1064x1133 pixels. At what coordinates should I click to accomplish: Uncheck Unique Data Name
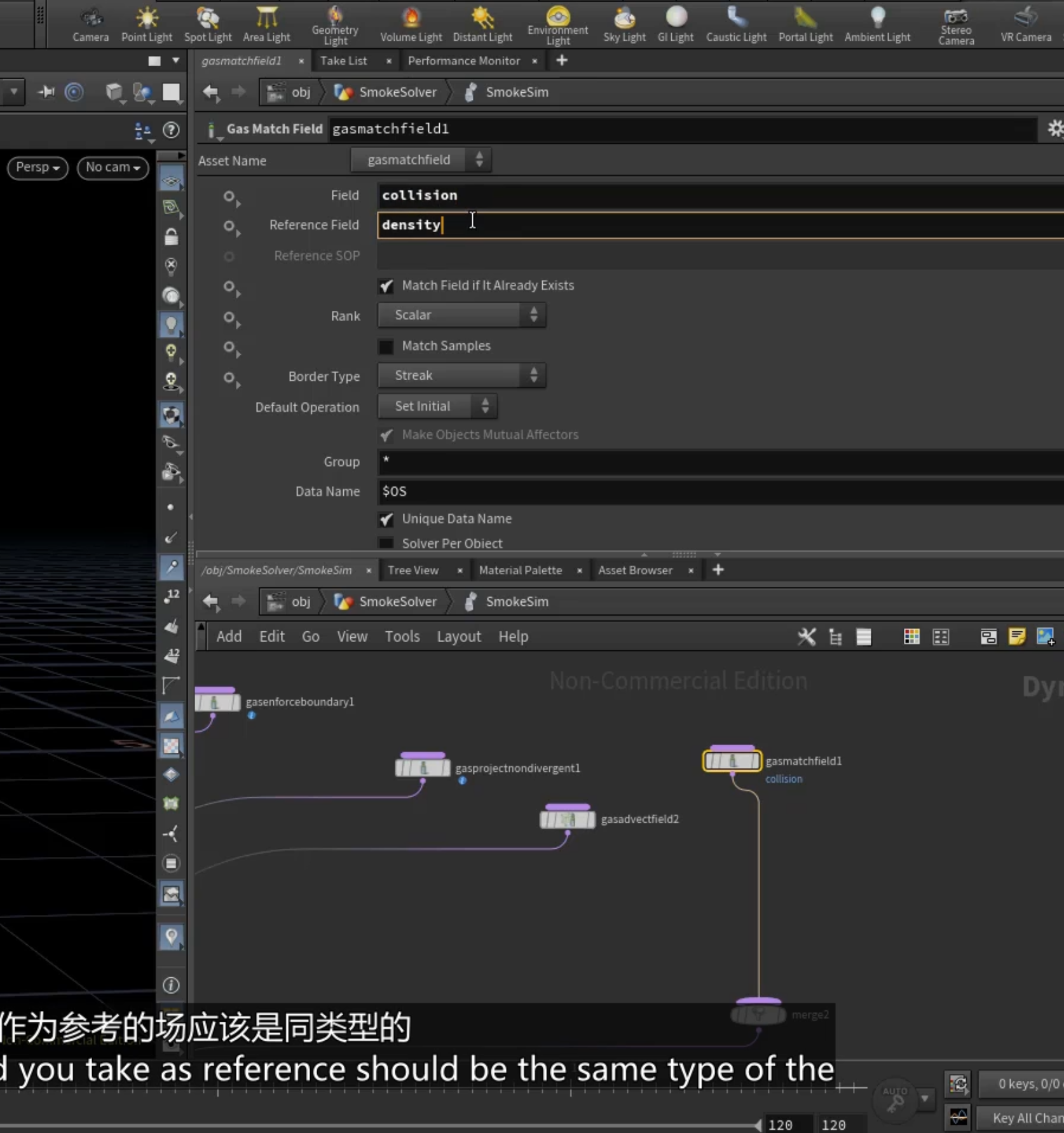pos(386,519)
